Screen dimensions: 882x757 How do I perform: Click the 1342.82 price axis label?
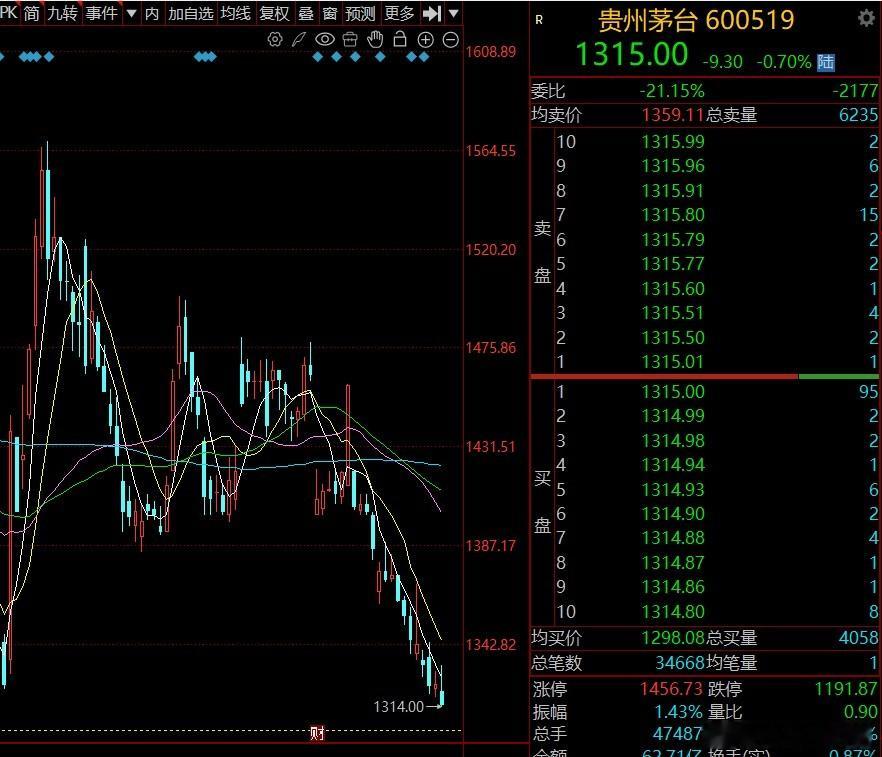490,645
